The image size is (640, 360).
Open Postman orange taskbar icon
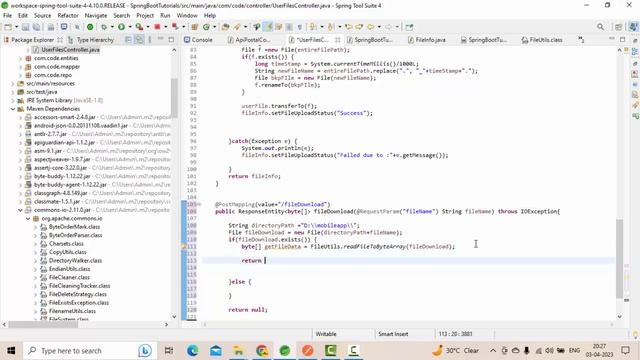pyautogui.click(x=308, y=351)
